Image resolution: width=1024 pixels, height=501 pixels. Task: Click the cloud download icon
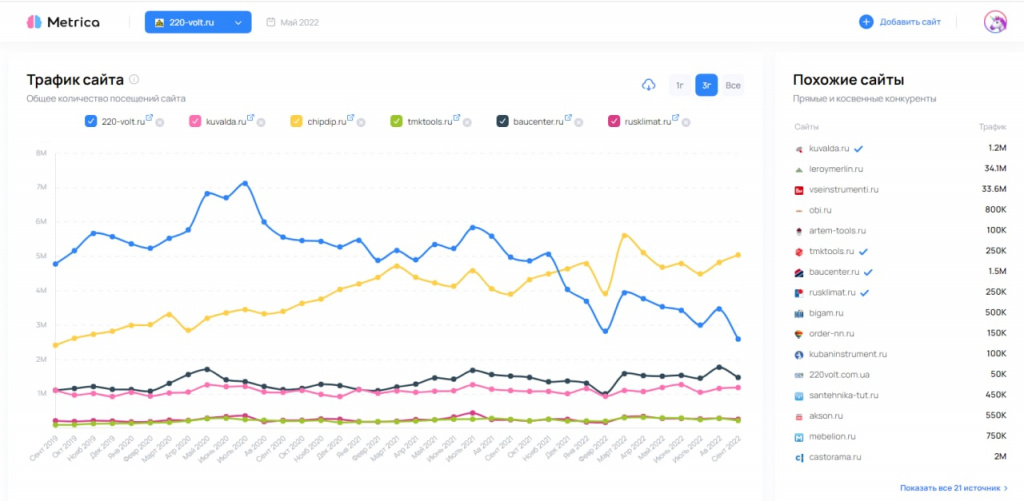648,85
